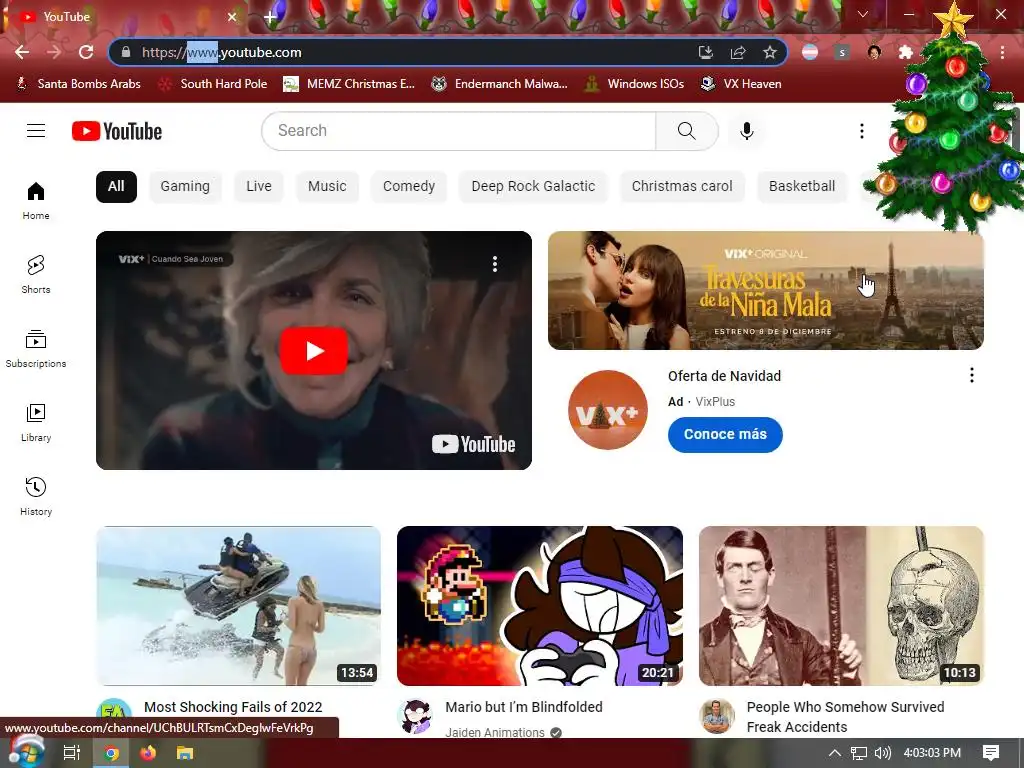Select the Comedy filter chip
This screenshot has width=1024, height=768.
click(x=409, y=186)
